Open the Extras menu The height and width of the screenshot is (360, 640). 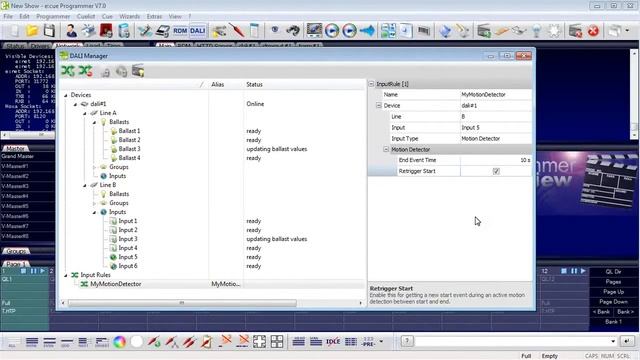tap(154, 16)
